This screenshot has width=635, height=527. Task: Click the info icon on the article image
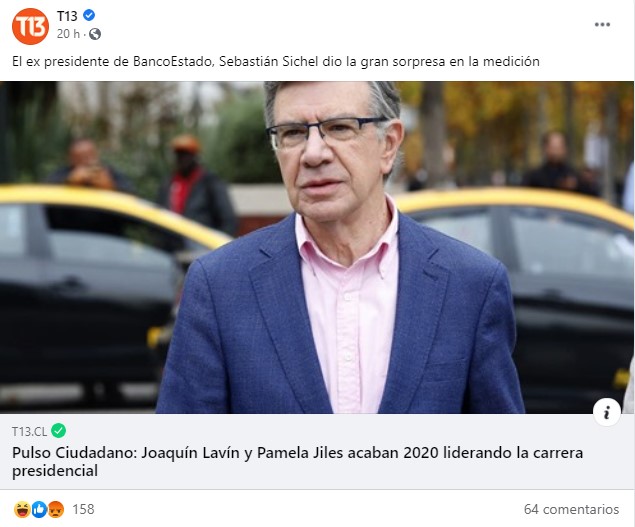click(607, 412)
